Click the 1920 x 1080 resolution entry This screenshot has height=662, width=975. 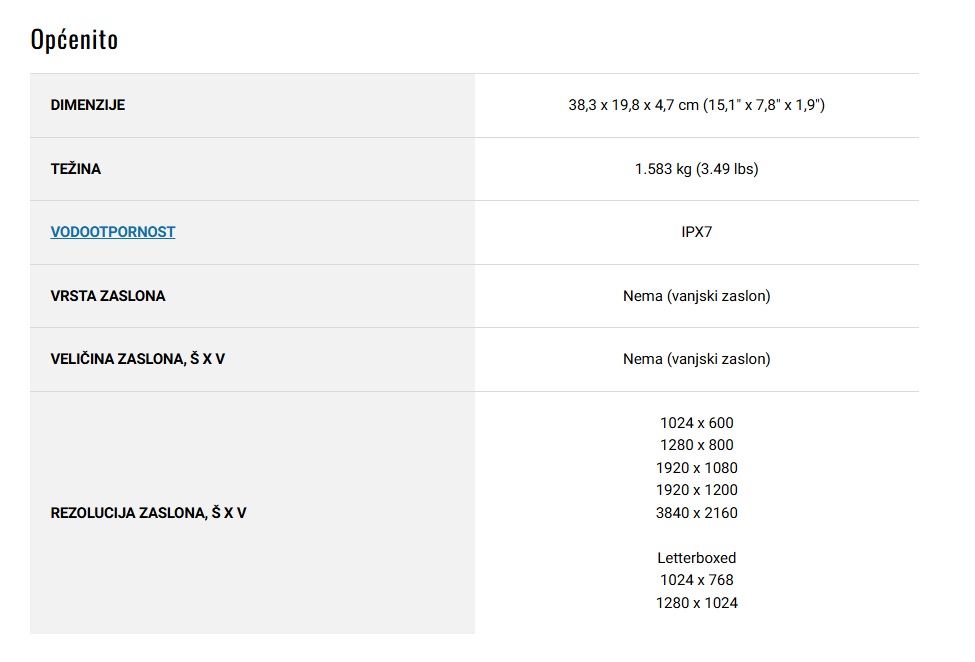(696, 468)
